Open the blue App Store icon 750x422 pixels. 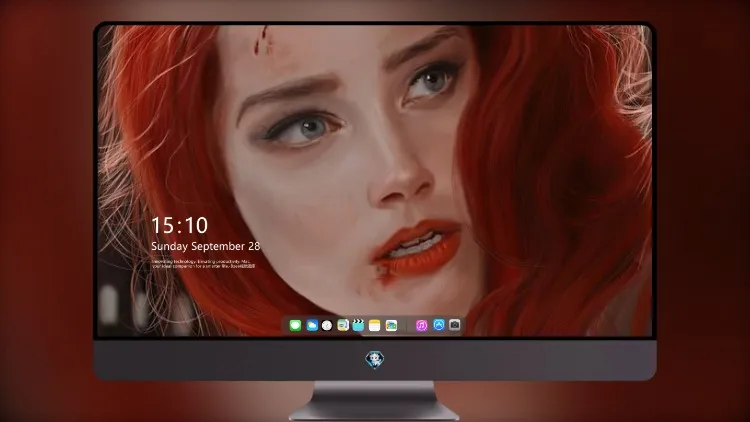tap(439, 325)
